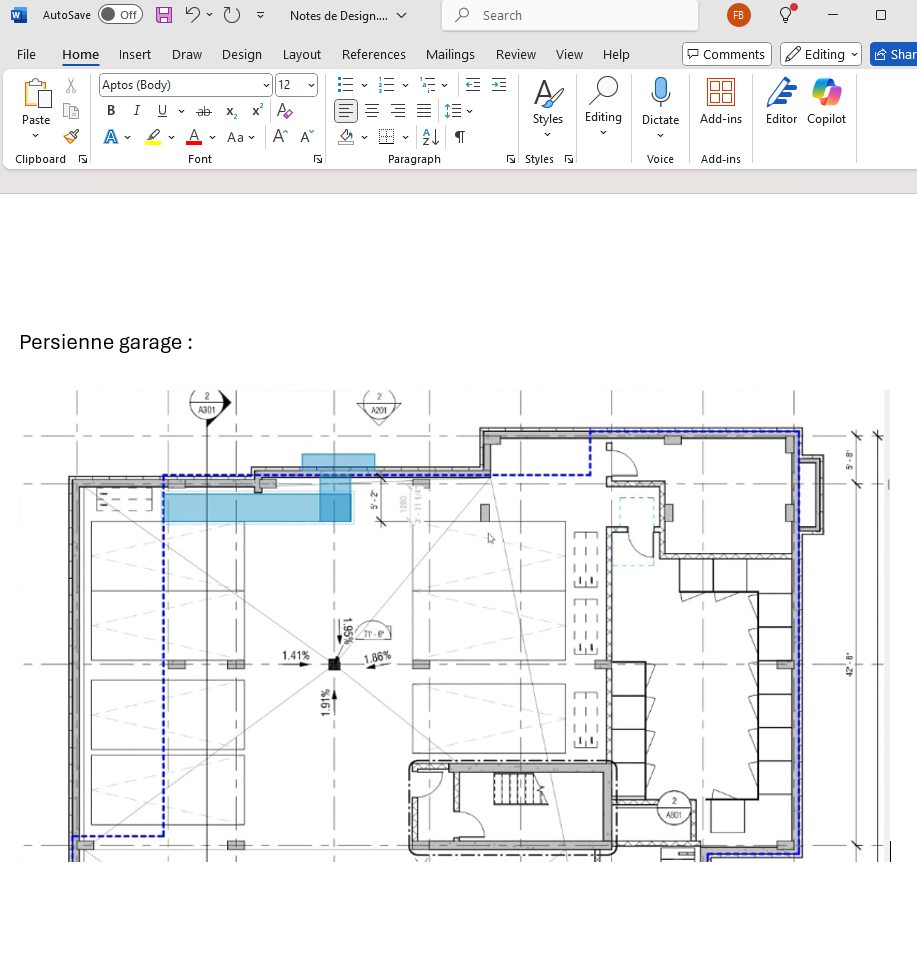Image resolution: width=917 pixels, height=975 pixels.
Task: Click the Format Painter icon
Action: coord(71,137)
